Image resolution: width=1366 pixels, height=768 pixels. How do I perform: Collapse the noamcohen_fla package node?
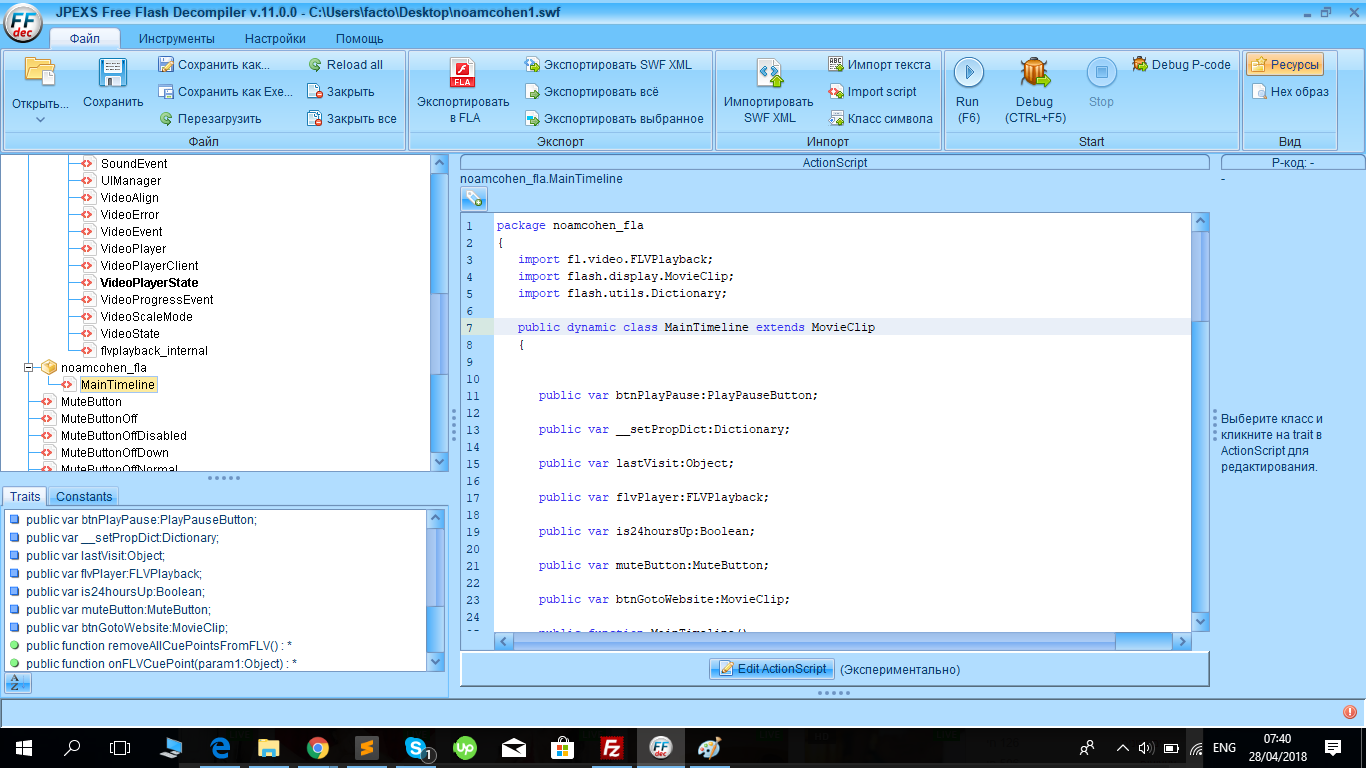[x=29, y=368]
